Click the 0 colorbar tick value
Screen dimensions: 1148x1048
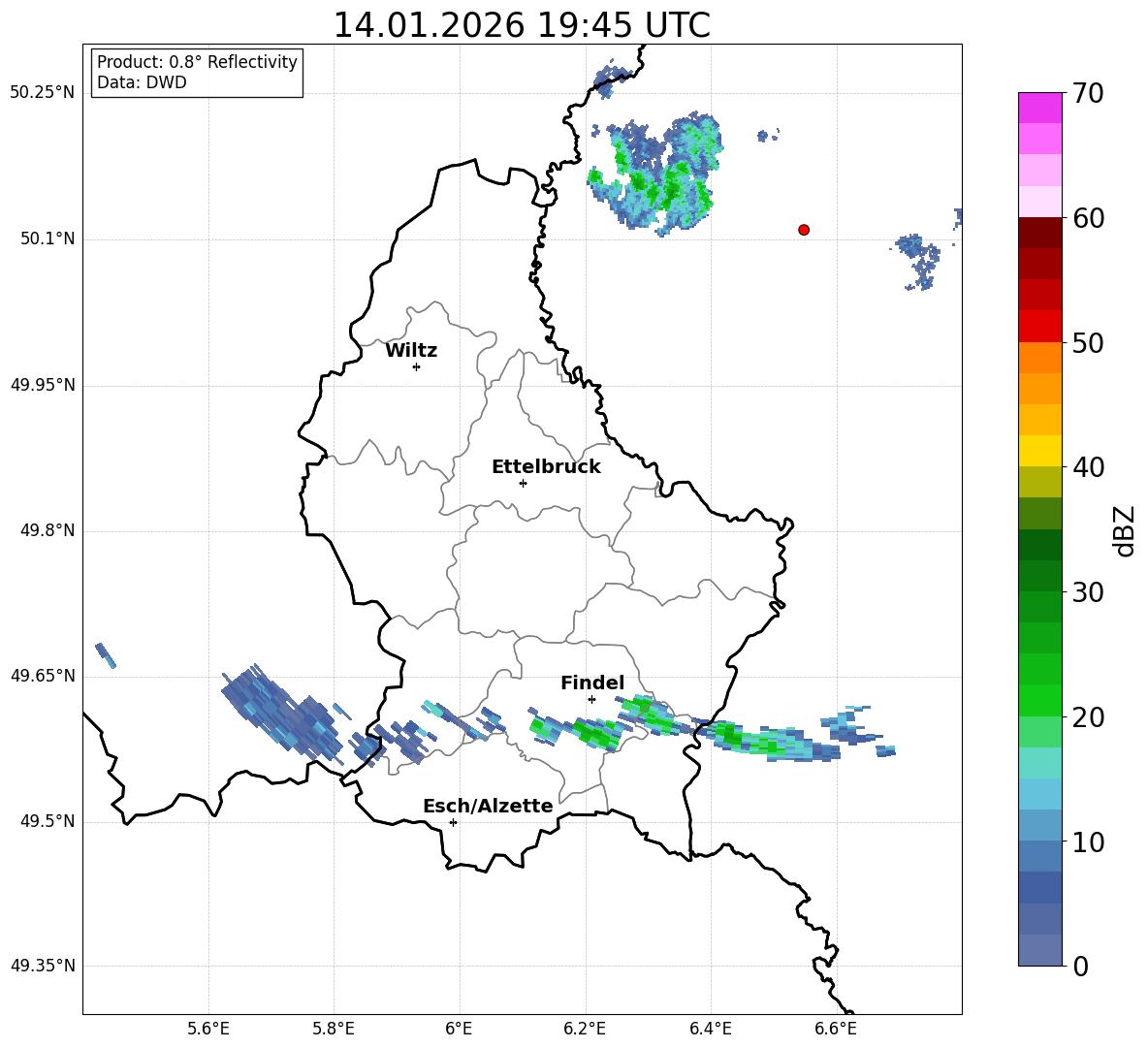pyautogui.click(x=1080, y=966)
